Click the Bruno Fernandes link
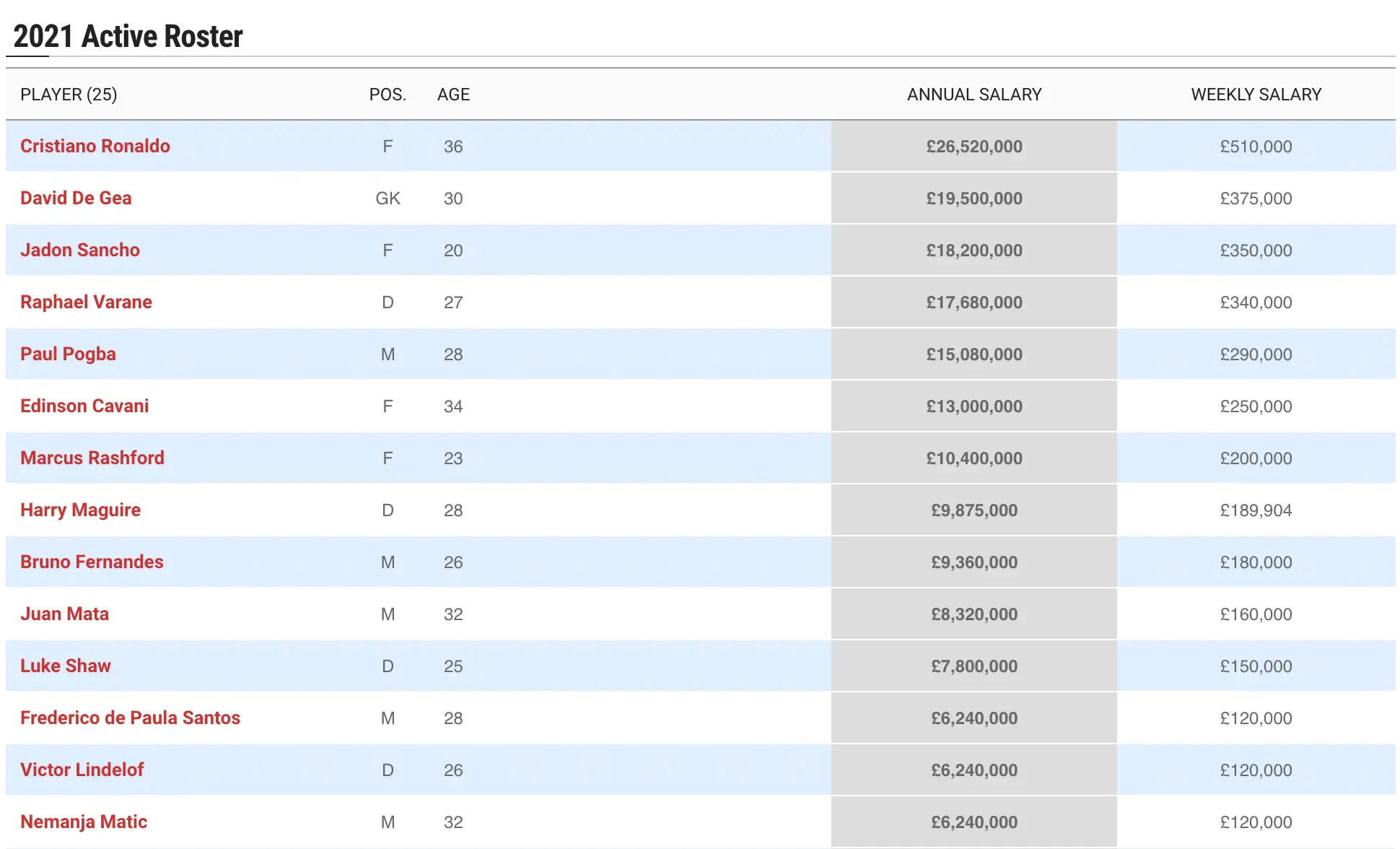 click(92, 562)
